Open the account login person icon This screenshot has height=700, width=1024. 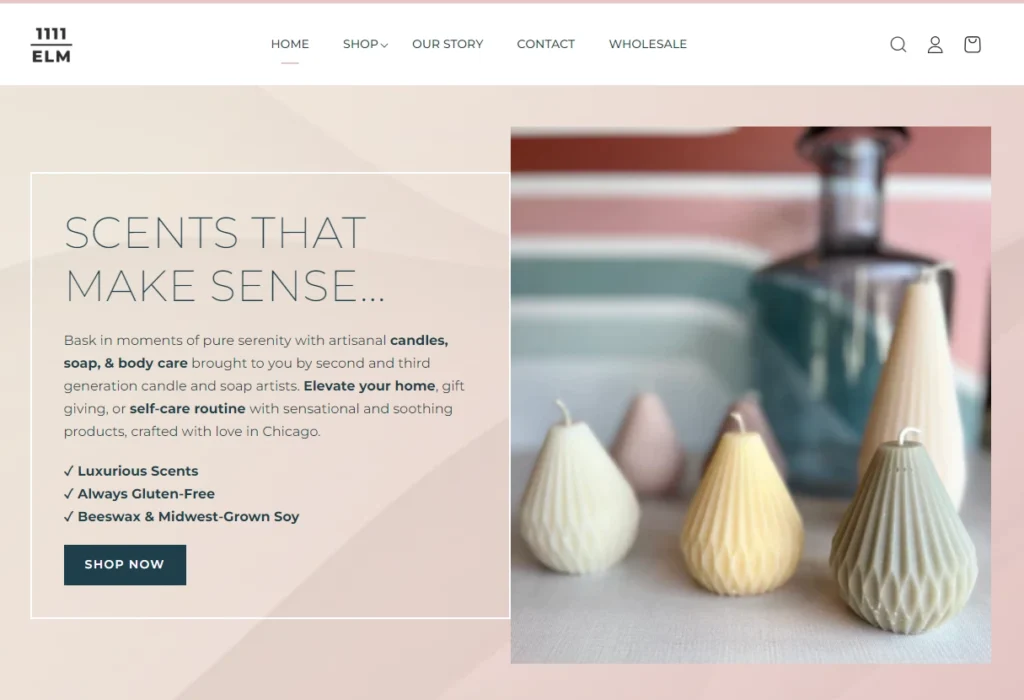tap(935, 44)
